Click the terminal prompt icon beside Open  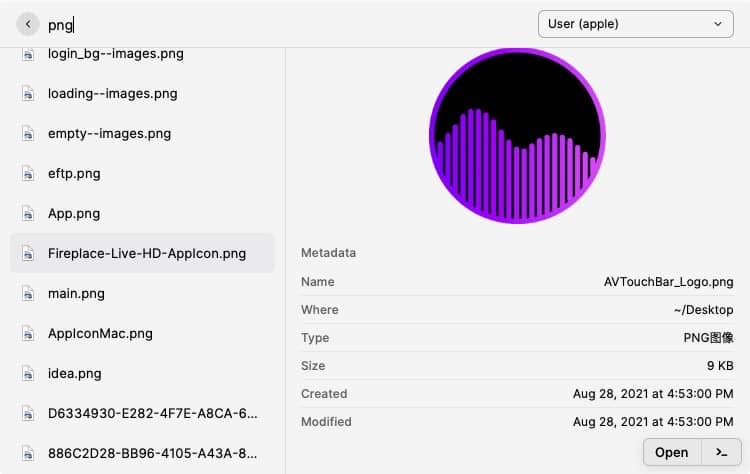point(721,452)
